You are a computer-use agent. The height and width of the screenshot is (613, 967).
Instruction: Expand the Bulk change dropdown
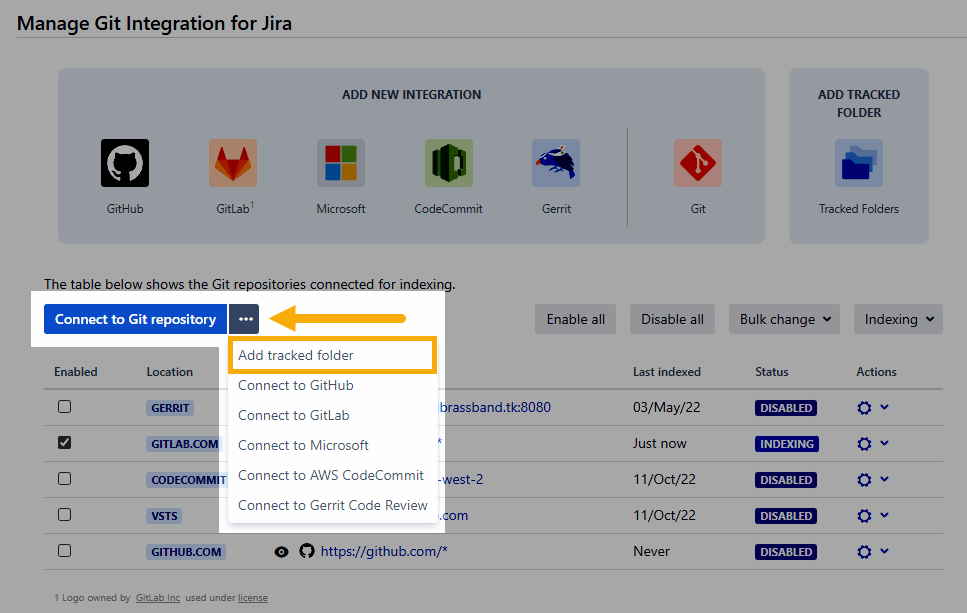tap(784, 319)
